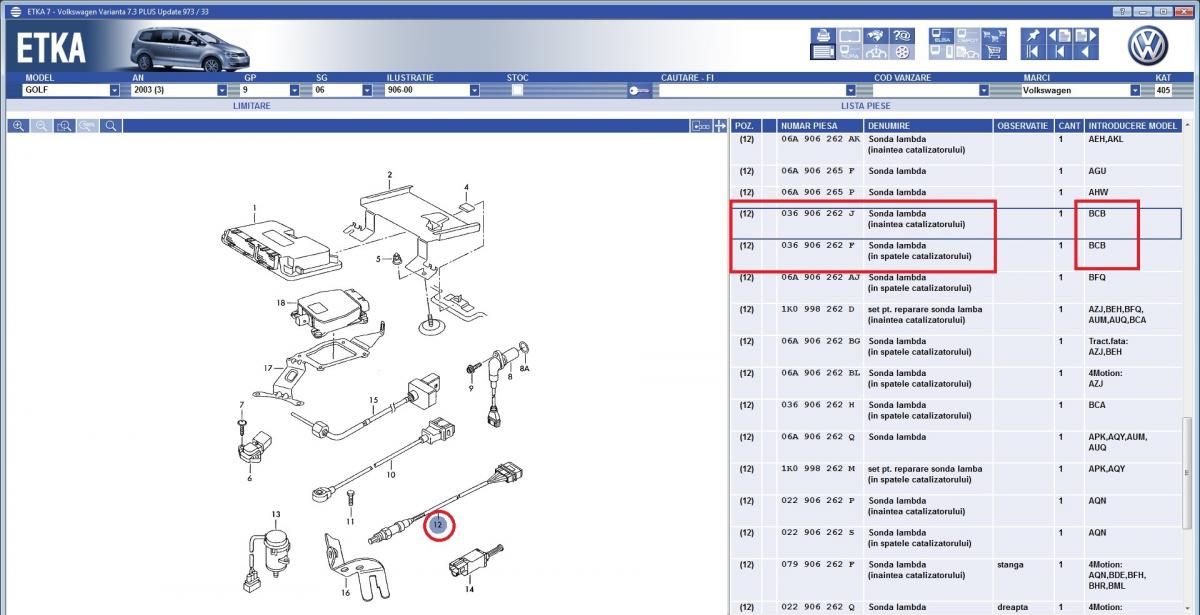Open the single shopping cart icon
Viewport: 1200px width, 615px height.
click(994, 53)
